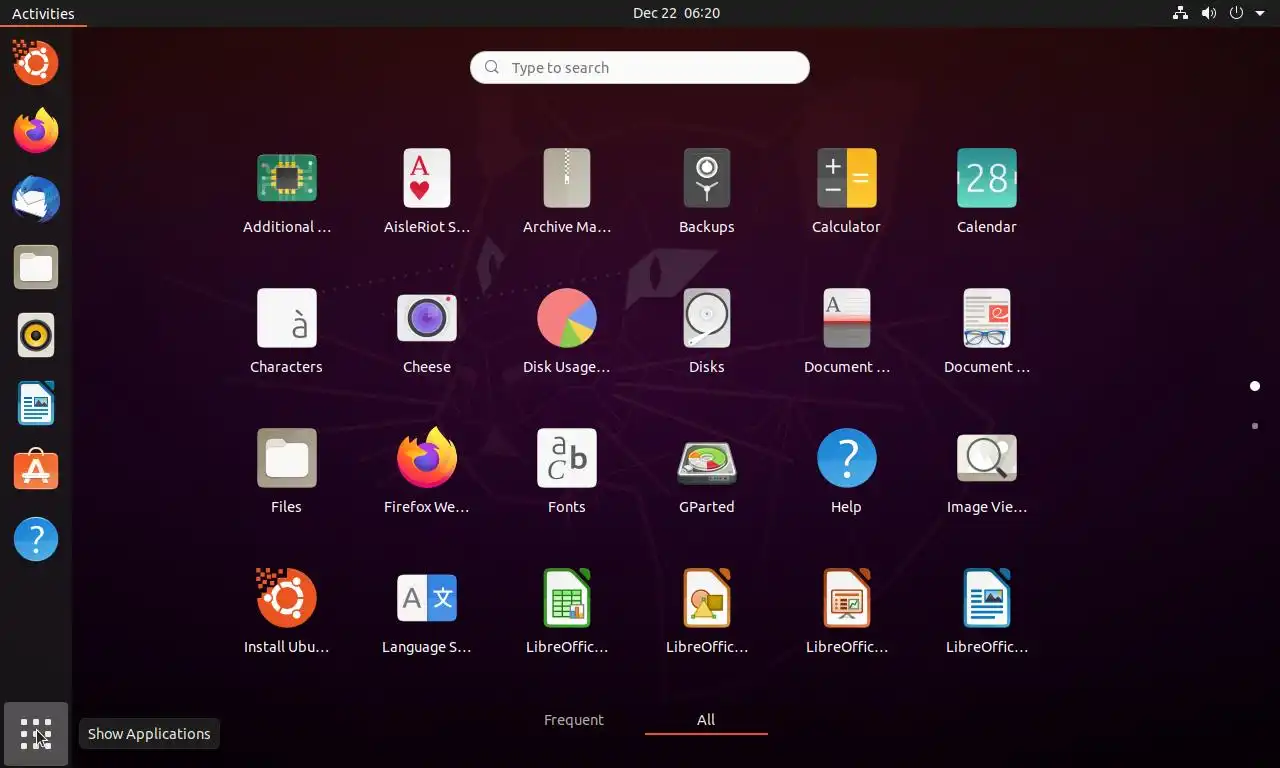Launch LibreOffice Writer from the app grid
The image size is (1280, 768).
coord(987,599)
